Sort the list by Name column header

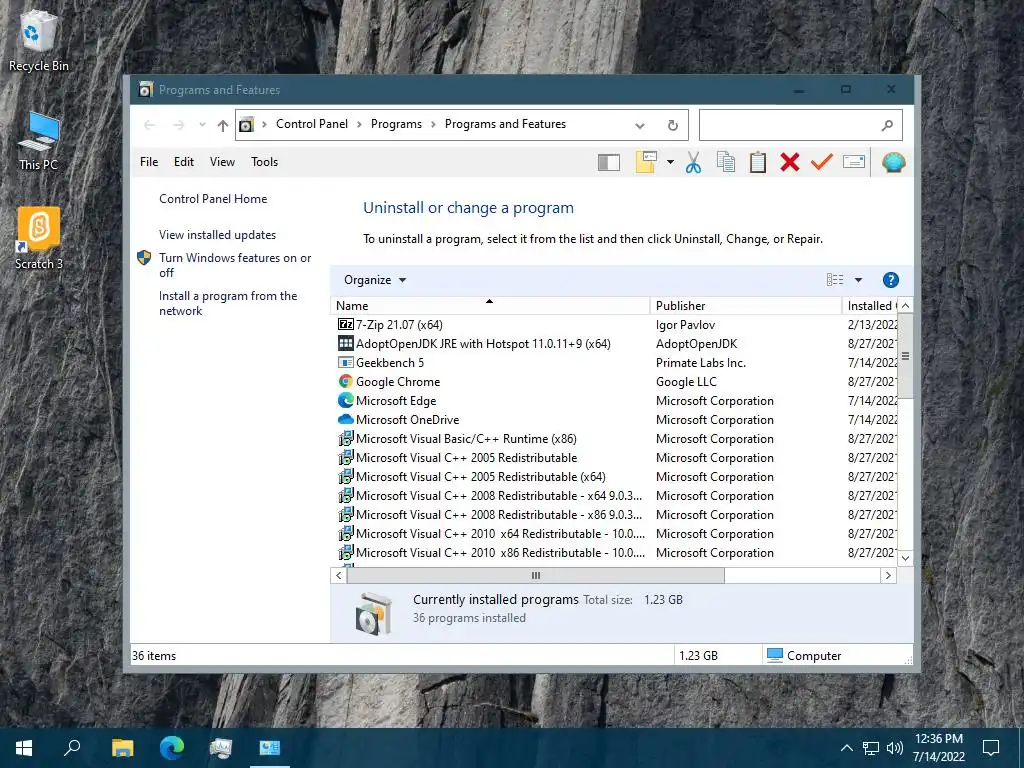tap(490, 306)
